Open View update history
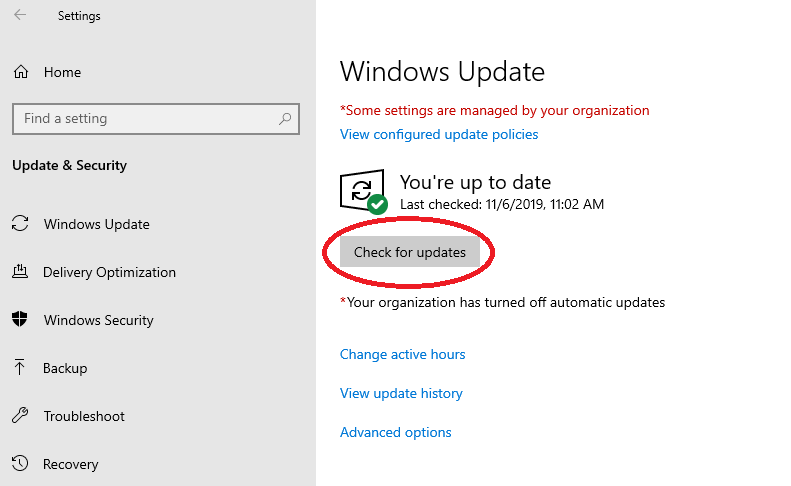The width and height of the screenshot is (791, 486). click(x=401, y=393)
